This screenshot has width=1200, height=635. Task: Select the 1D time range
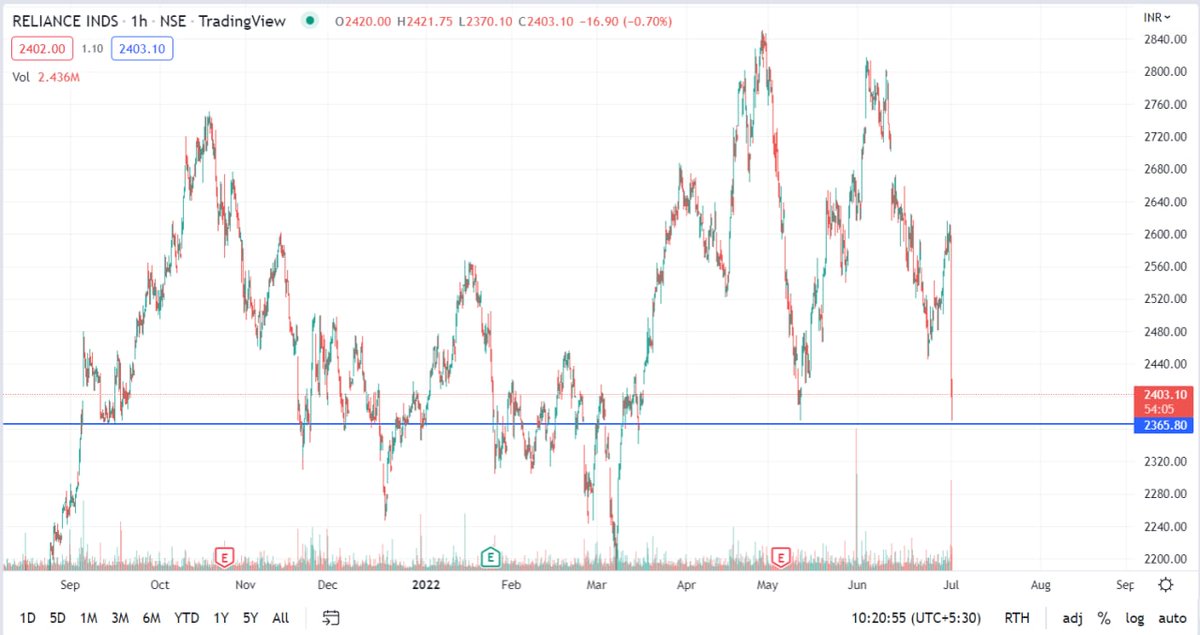28,618
